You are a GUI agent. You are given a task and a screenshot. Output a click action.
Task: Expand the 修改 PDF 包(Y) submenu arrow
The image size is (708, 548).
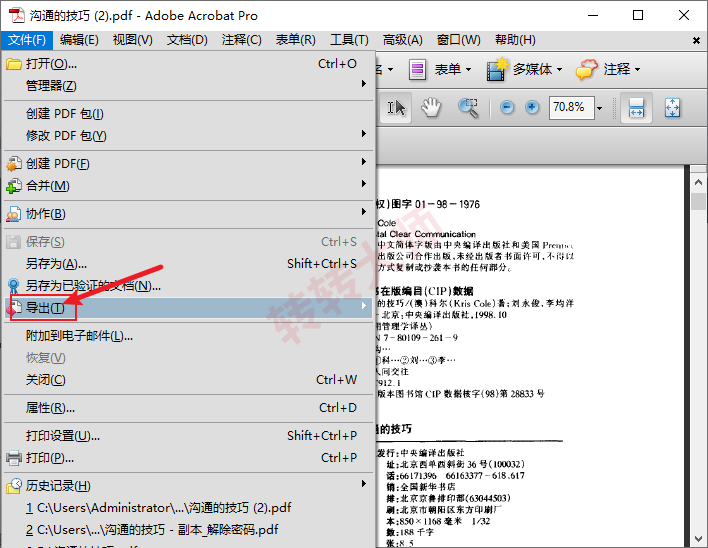tap(363, 134)
